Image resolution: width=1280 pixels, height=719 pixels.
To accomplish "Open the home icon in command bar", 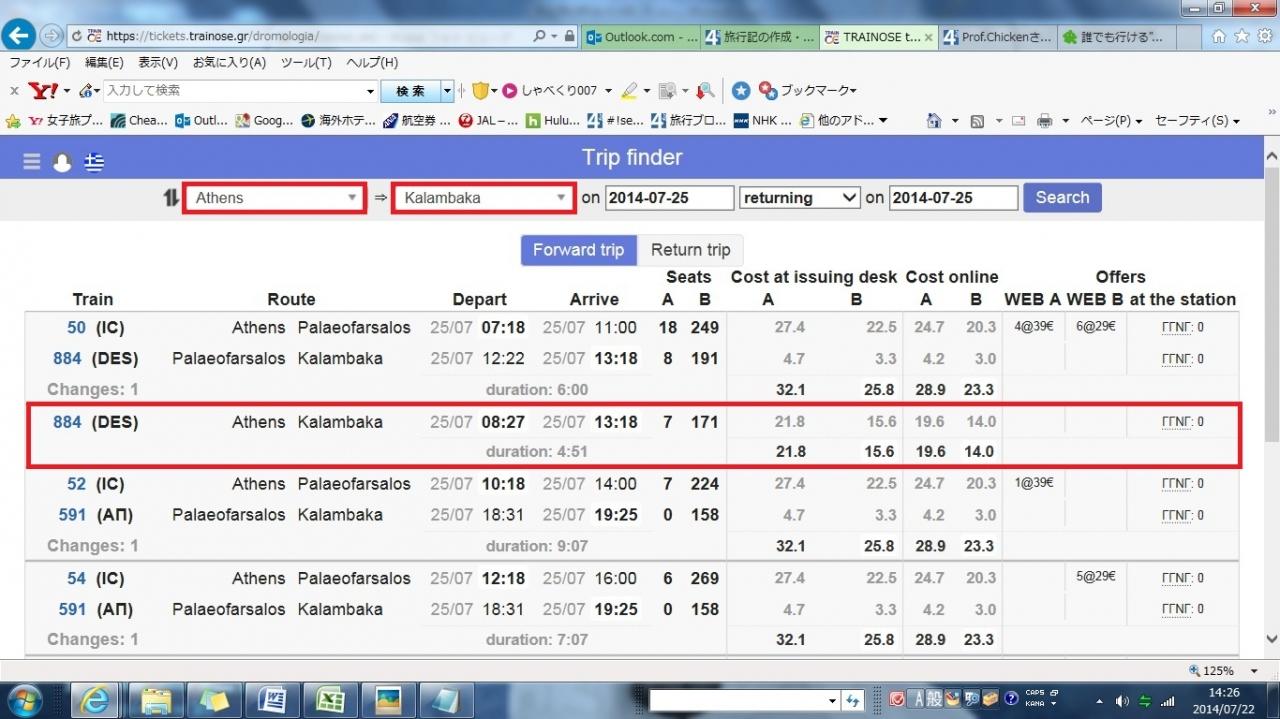I will [x=934, y=121].
